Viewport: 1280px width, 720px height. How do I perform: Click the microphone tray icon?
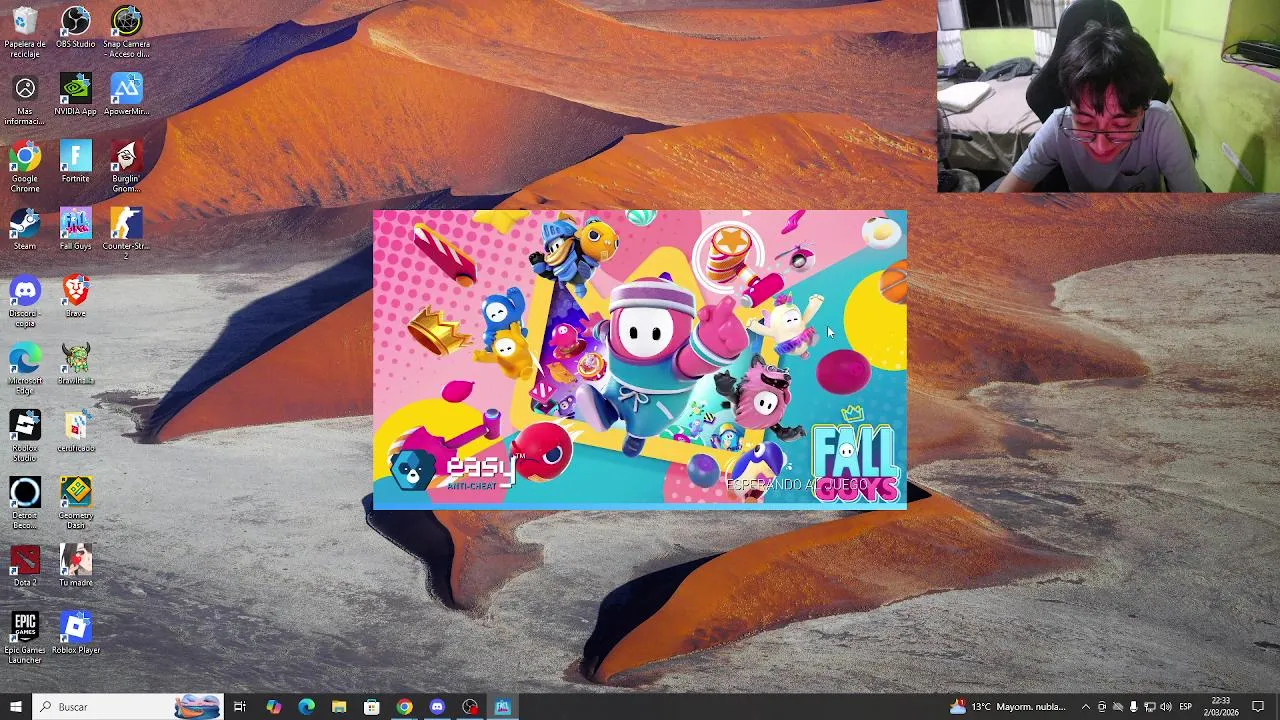(1133, 707)
